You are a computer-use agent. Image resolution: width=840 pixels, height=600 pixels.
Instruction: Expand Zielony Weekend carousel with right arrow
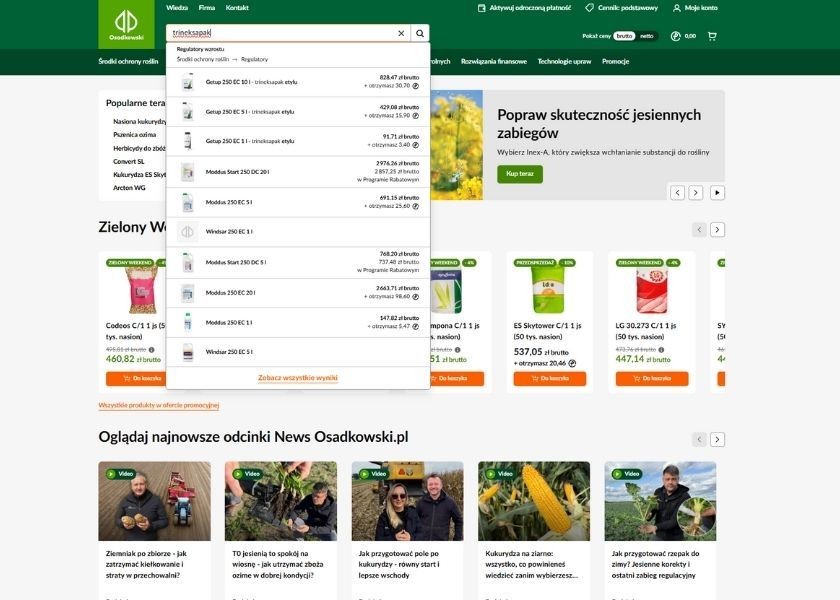tap(716, 227)
